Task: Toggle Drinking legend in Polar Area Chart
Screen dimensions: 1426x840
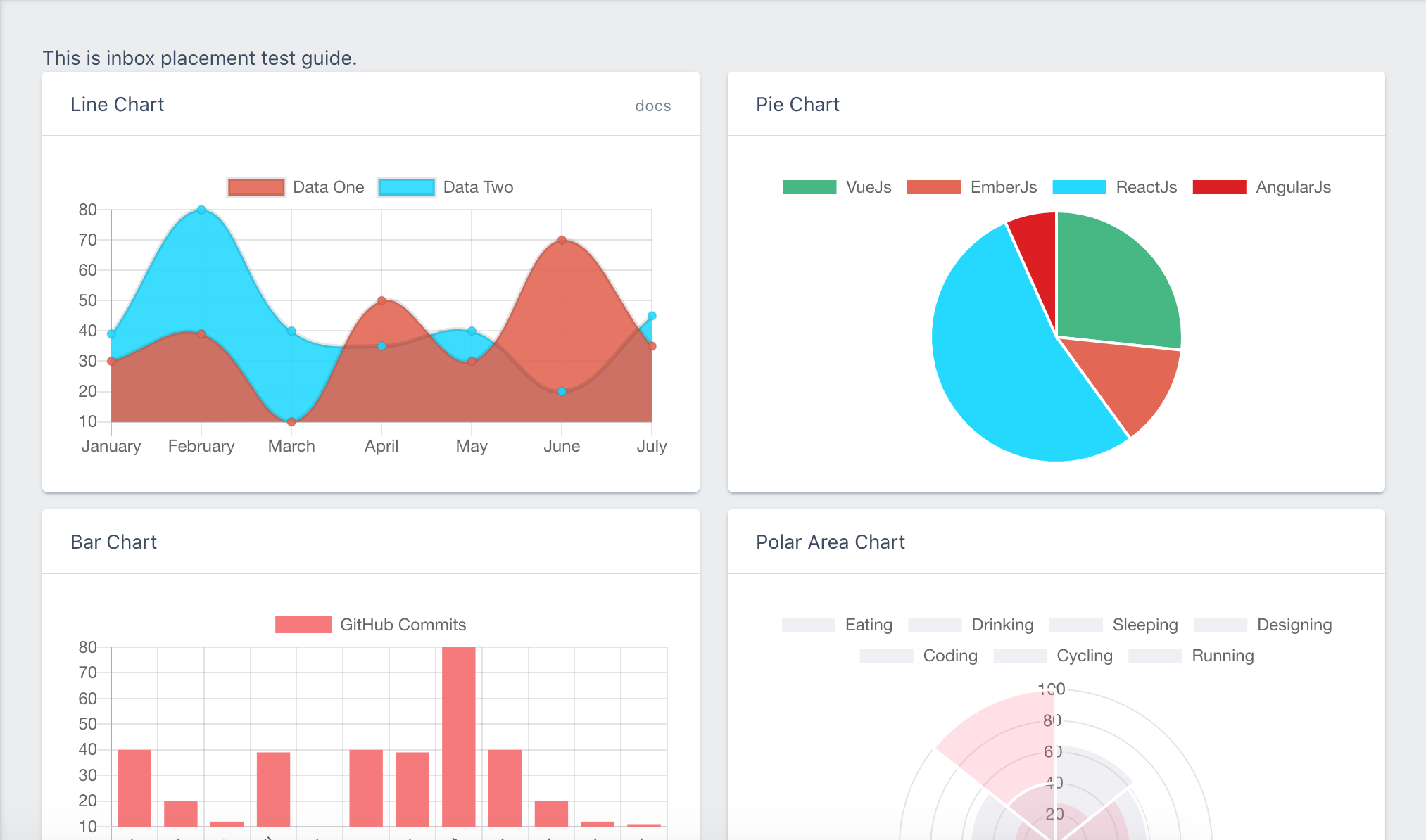Action: coord(971,625)
